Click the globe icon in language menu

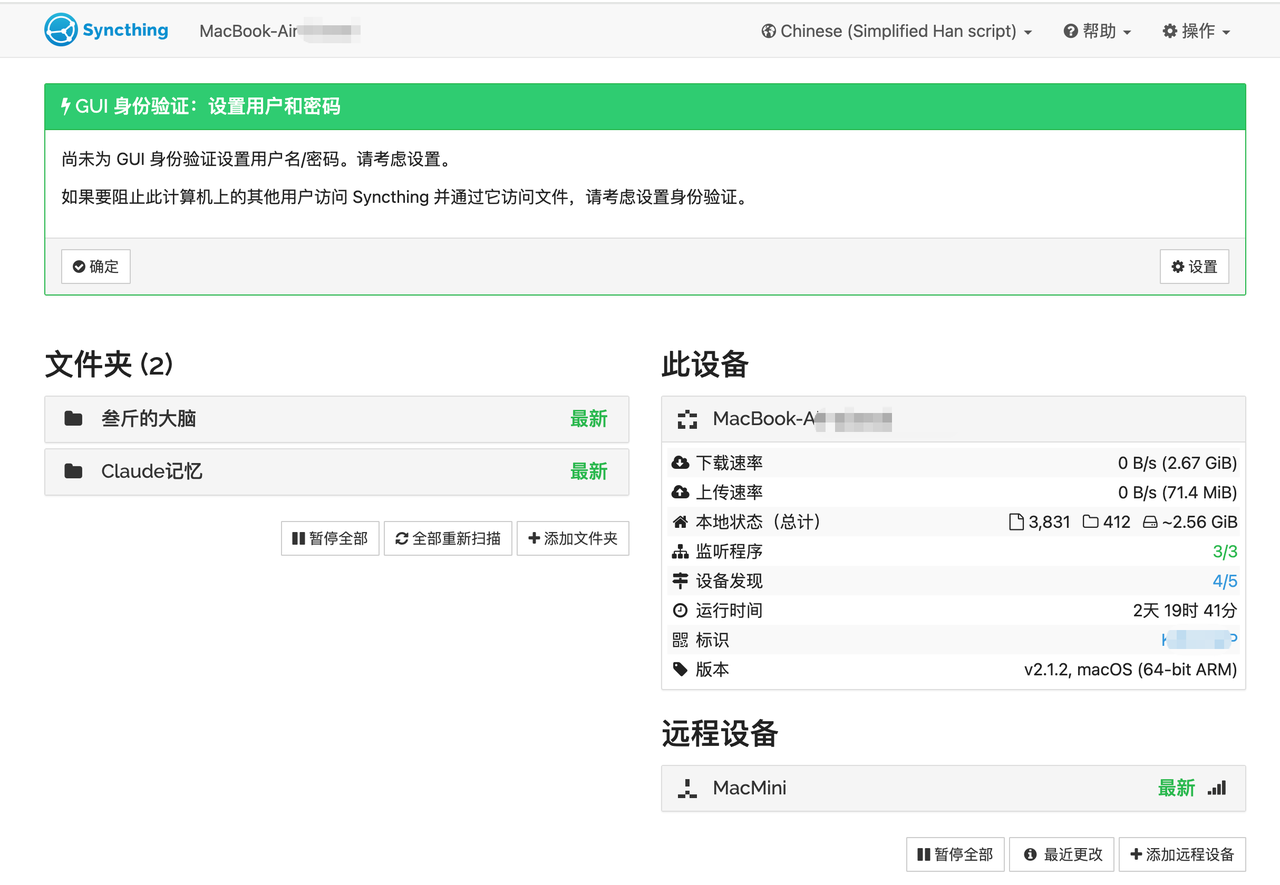click(x=769, y=31)
